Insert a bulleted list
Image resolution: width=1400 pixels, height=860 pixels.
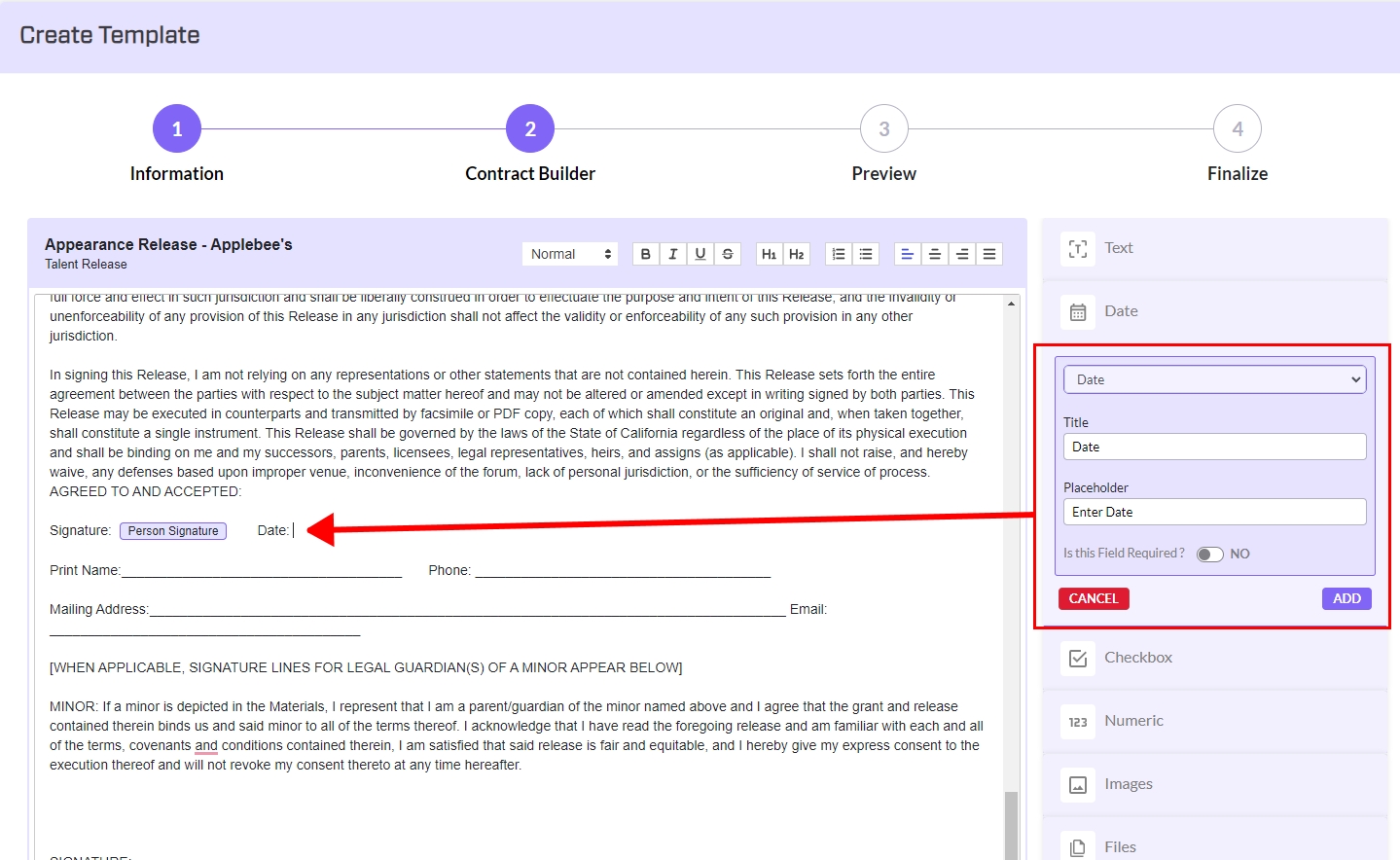866,254
